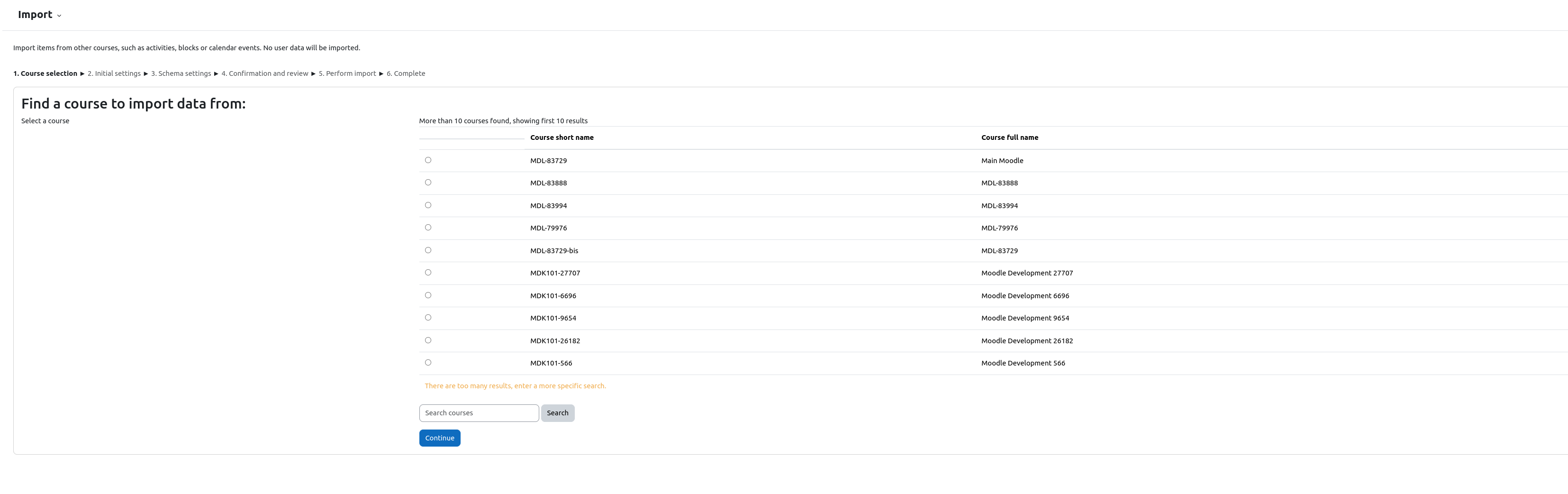Click the MDK101-9654 short name text
Viewport: 1568px width, 494px height.
coord(553,319)
